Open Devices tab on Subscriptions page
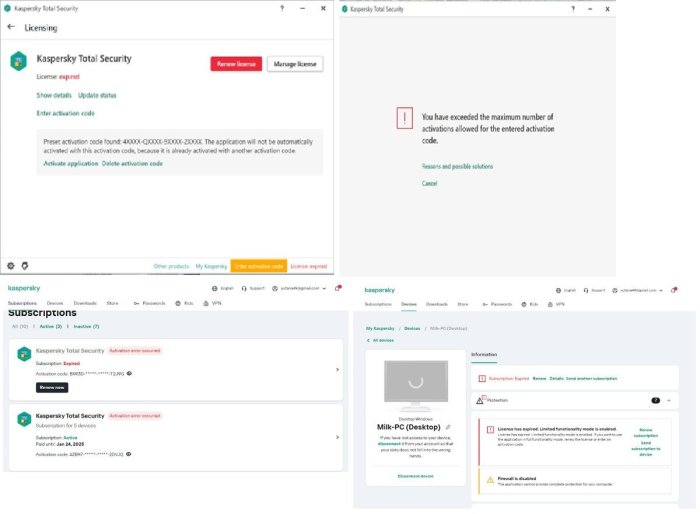Image resolution: width=700 pixels, height=514 pixels. [x=55, y=303]
